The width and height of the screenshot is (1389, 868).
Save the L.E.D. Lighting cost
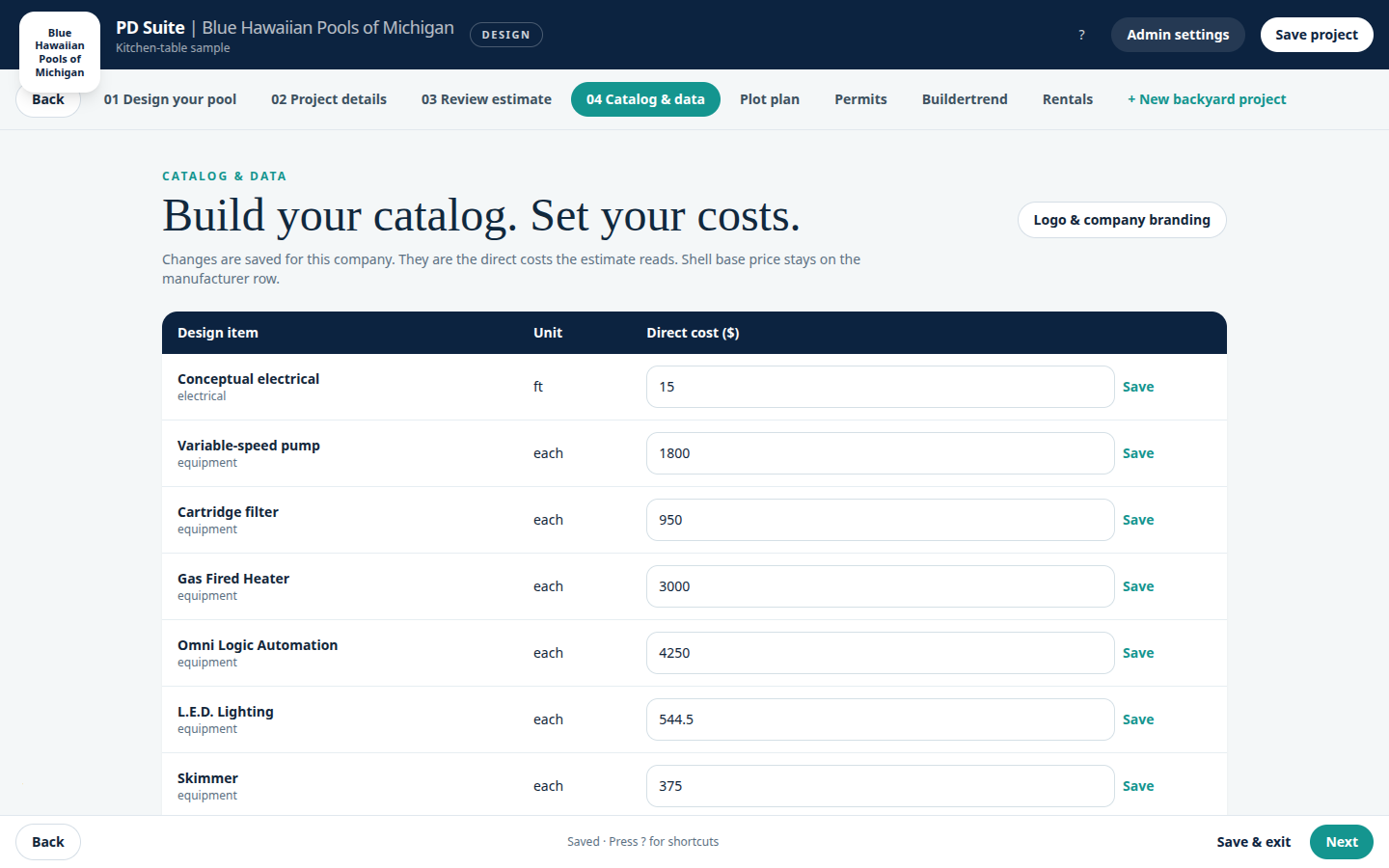click(x=1138, y=719)
